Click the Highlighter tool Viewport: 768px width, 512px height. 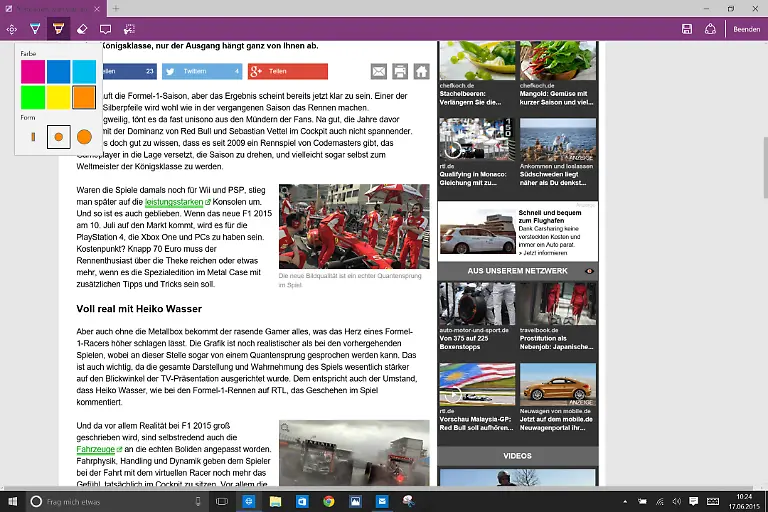click(58, 29)
